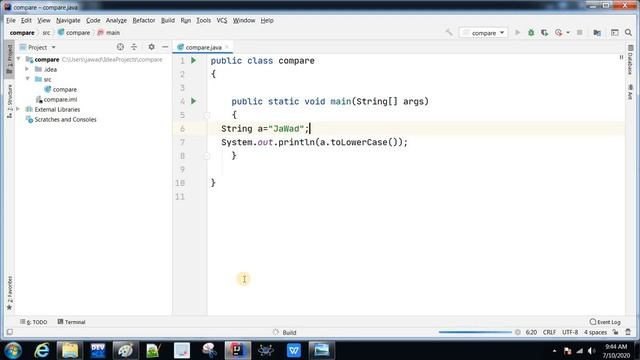Click memory indicator icon at status bar end
The width and height of the screenshot is (640, 360).
tap(628, 332)
